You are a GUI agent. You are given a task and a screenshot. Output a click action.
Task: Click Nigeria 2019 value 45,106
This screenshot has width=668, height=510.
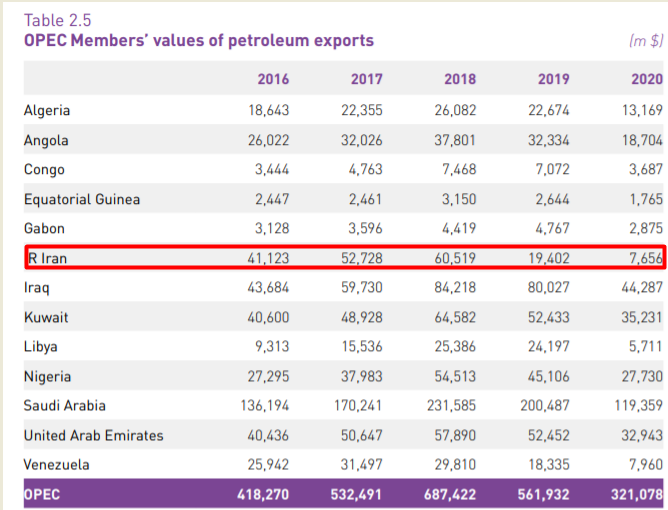point(549,376)
